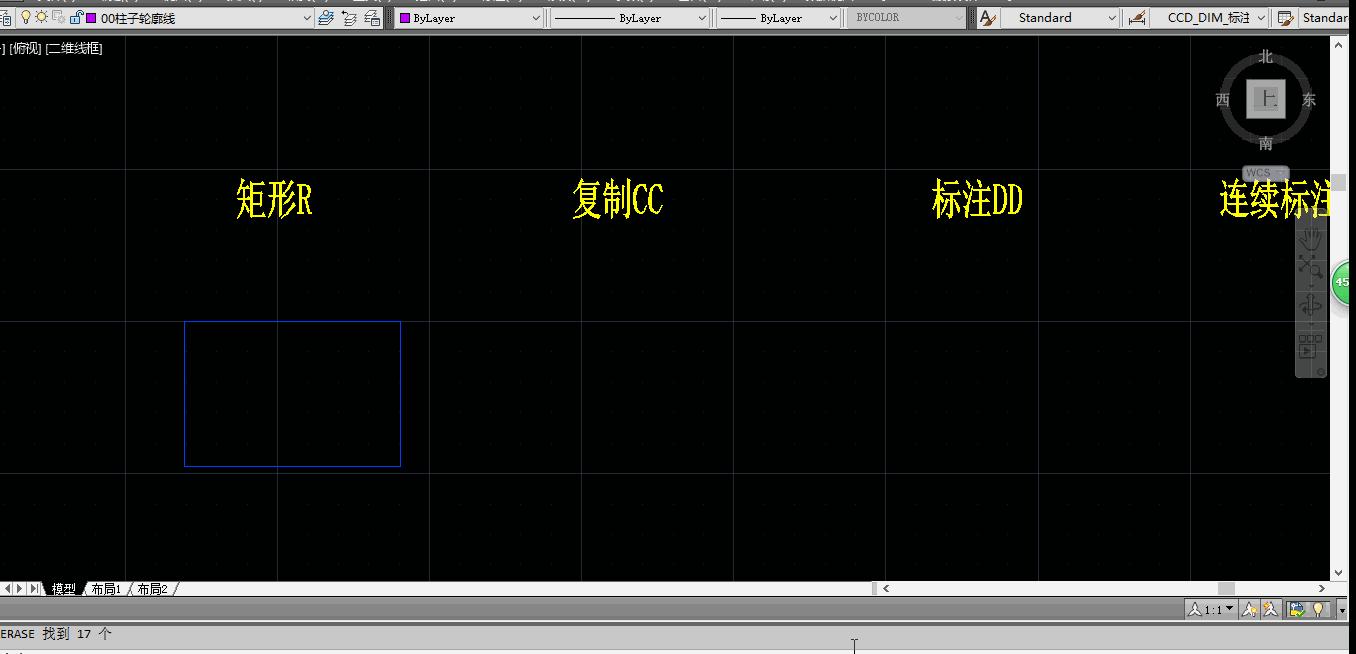1356x654 pixels.
Task: Click 北 on the ViewCube compass
Action: tap(1266, 57)
